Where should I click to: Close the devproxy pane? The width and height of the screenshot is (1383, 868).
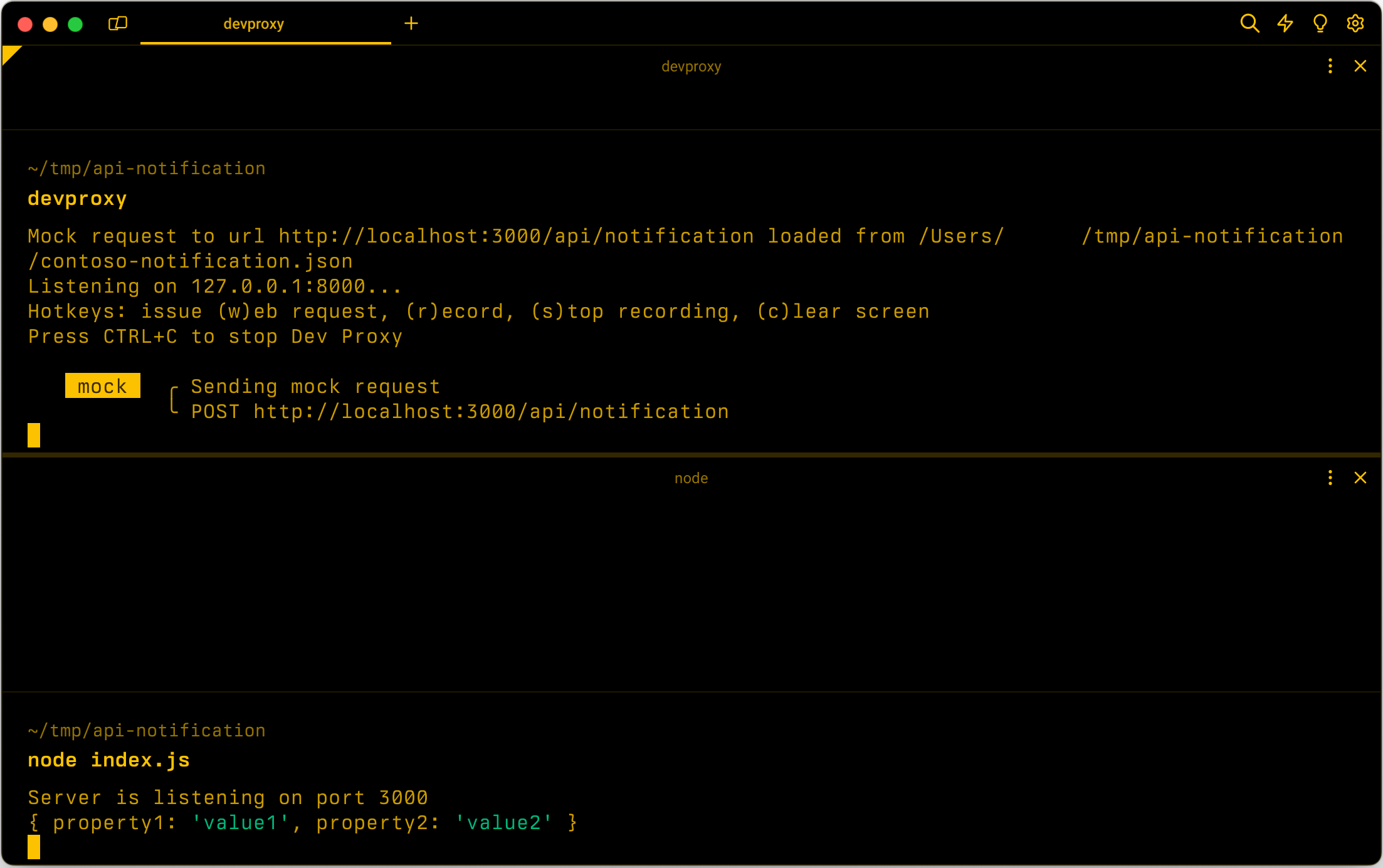pos(1360,66)
